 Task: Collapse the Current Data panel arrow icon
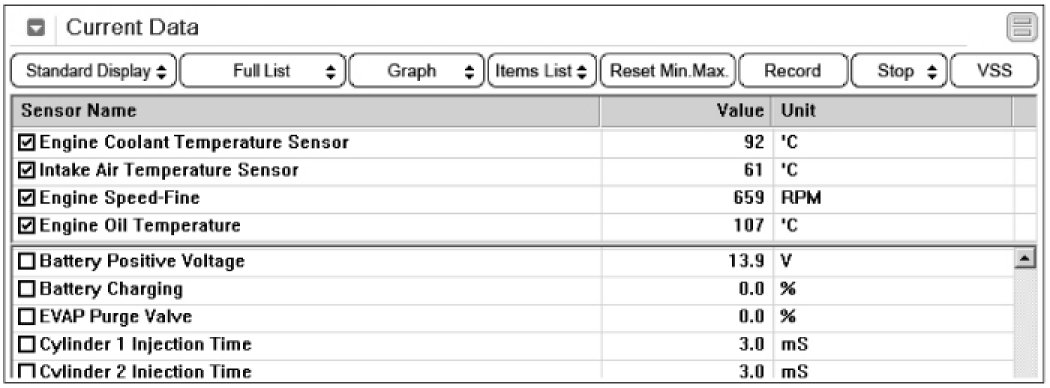point(36,28)
